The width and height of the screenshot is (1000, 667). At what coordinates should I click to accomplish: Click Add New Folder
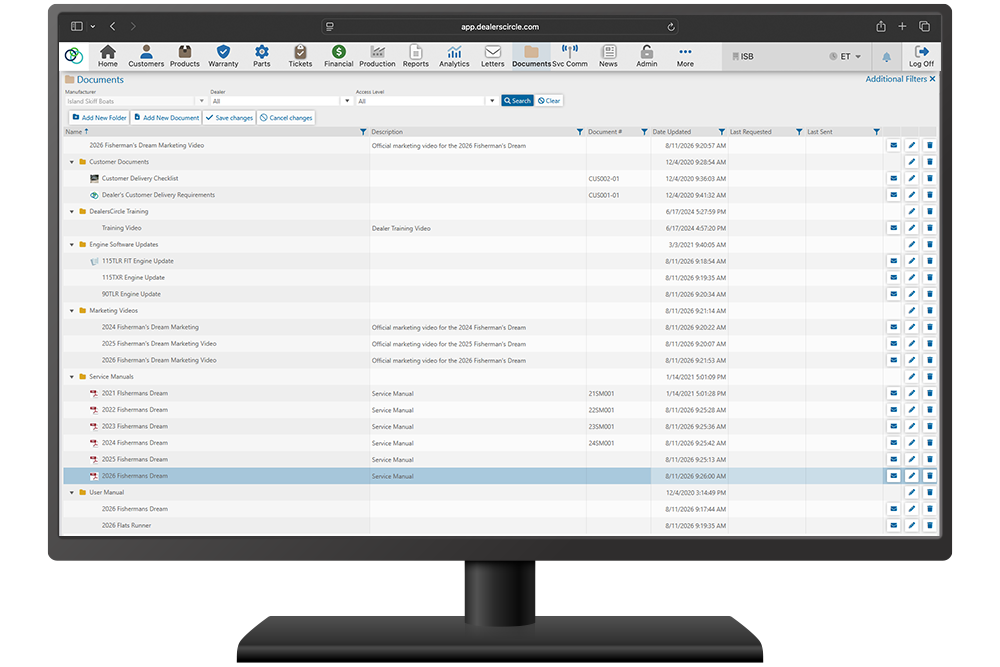point(99,117)
